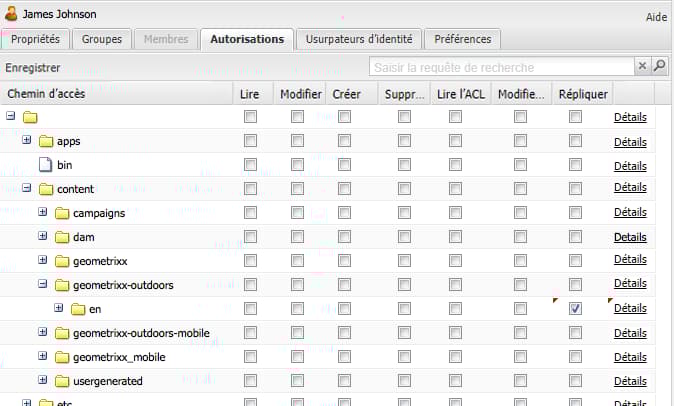Screen dimensions: 674x406
Task: Click the apps folder icon
Action: [46, 141]
